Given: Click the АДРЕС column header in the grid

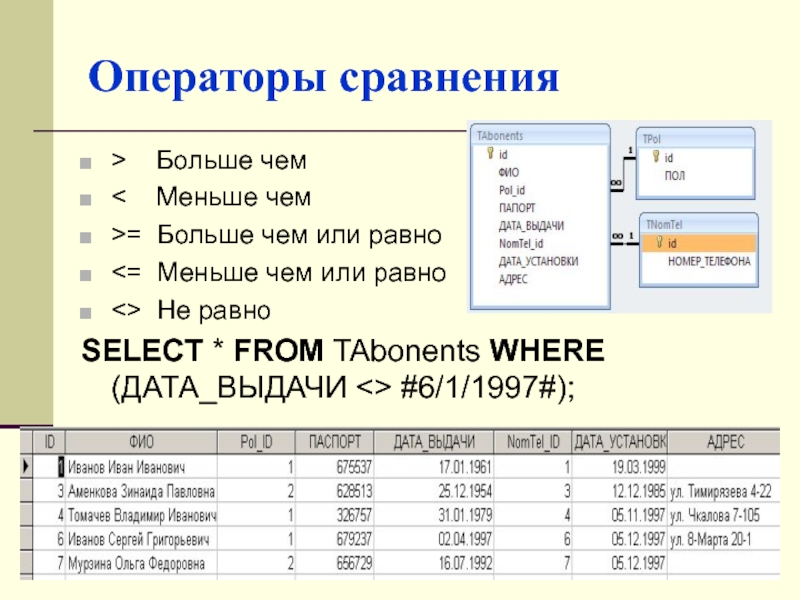Looking at the screenshot, I should coord(724,442).
